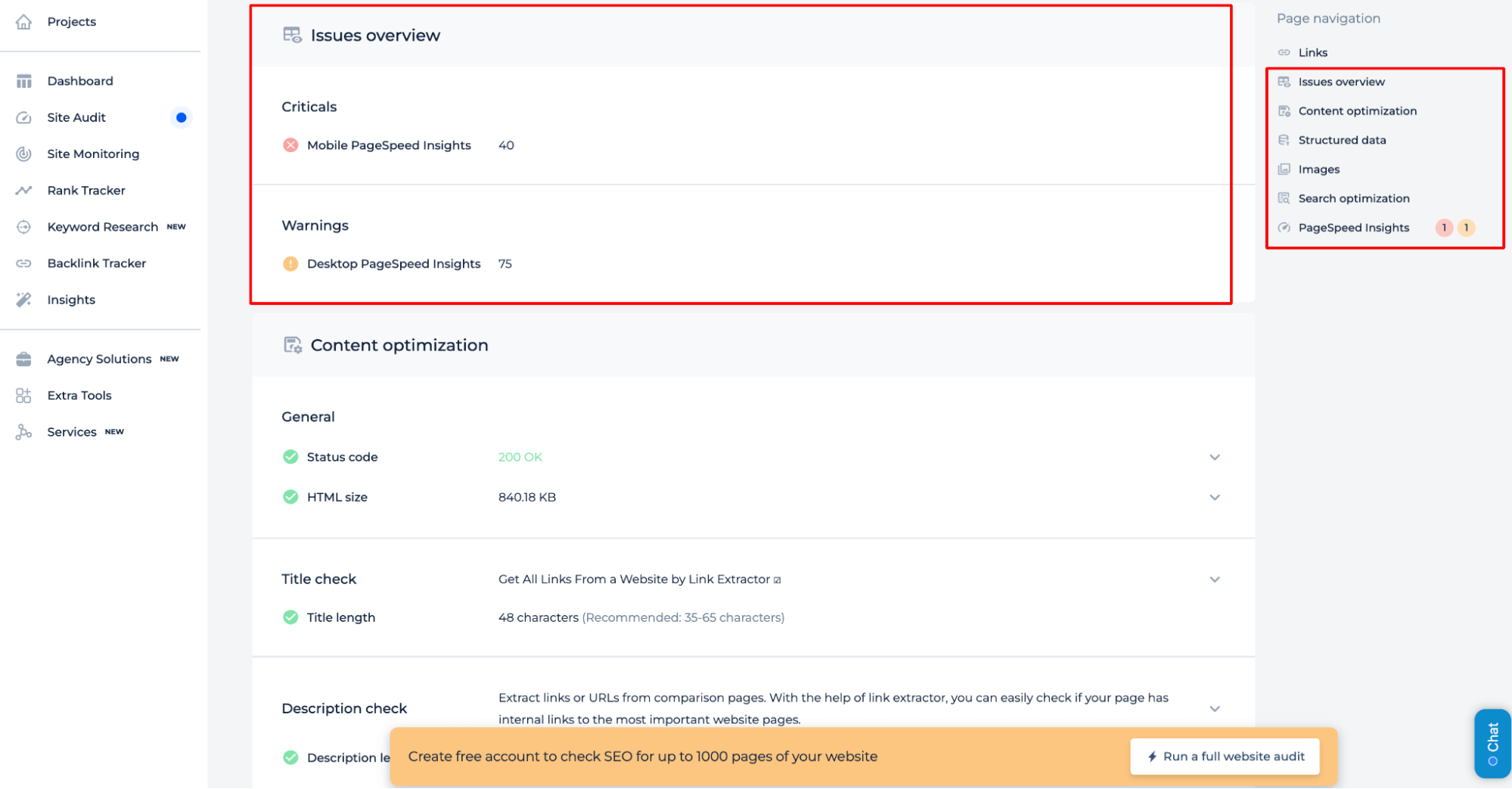This screenshot has width=1512, height=789.
Task: Click the Dashboard grid icon
Action: tap(23, 81)
